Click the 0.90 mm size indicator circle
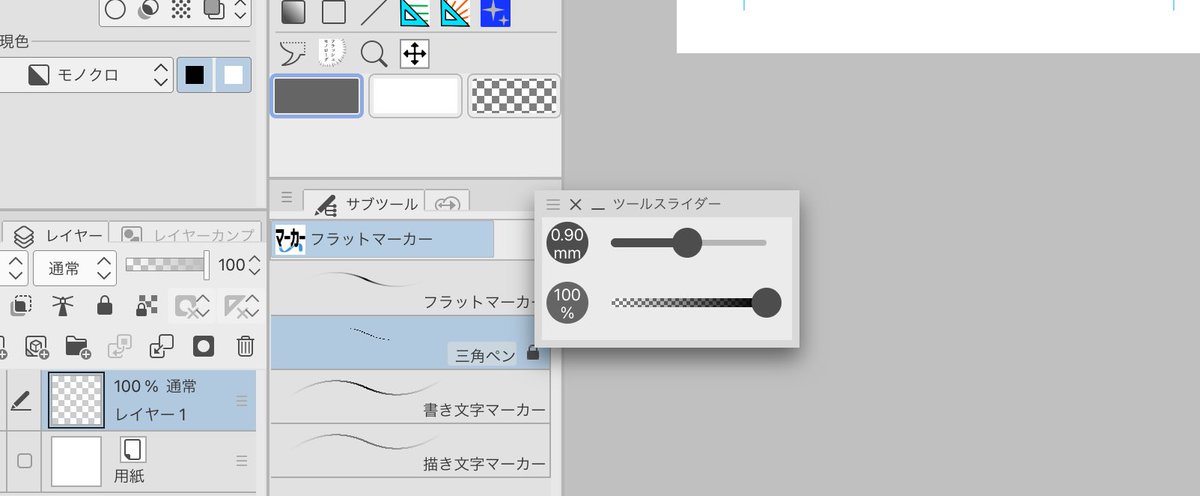This screenshot has width=1200, height=496. 567,243
